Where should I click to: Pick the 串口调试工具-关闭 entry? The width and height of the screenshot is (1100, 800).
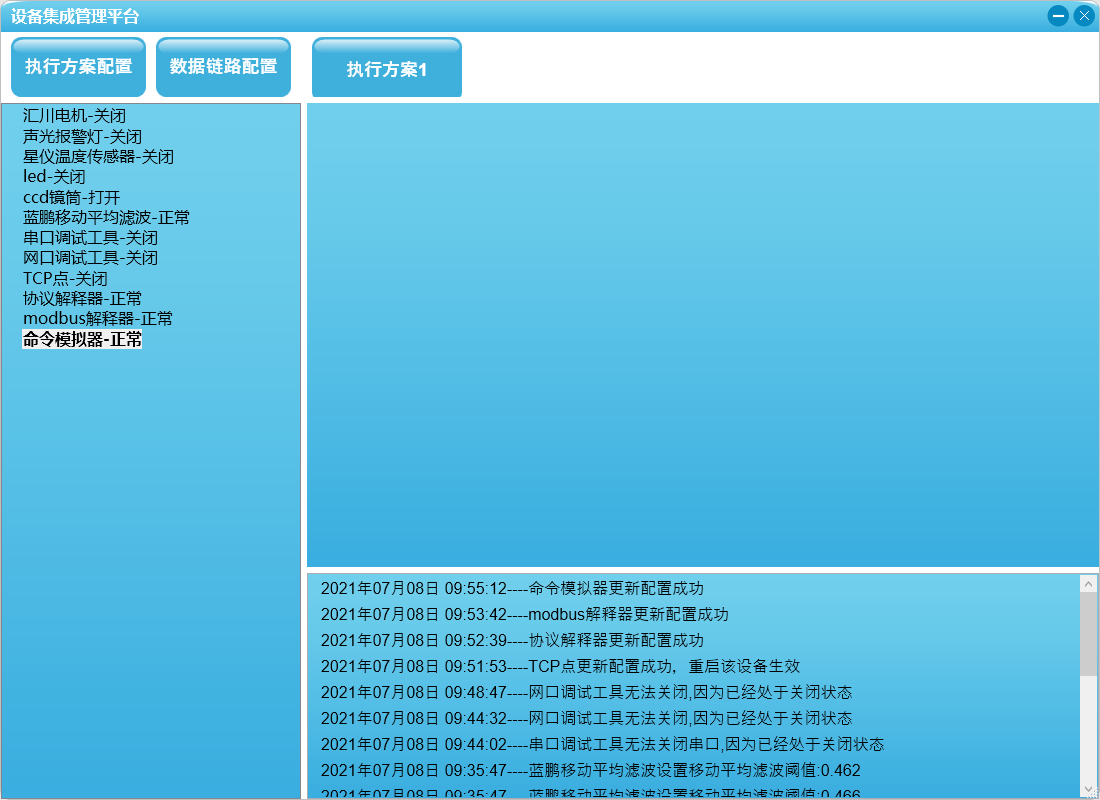(90, 238)
